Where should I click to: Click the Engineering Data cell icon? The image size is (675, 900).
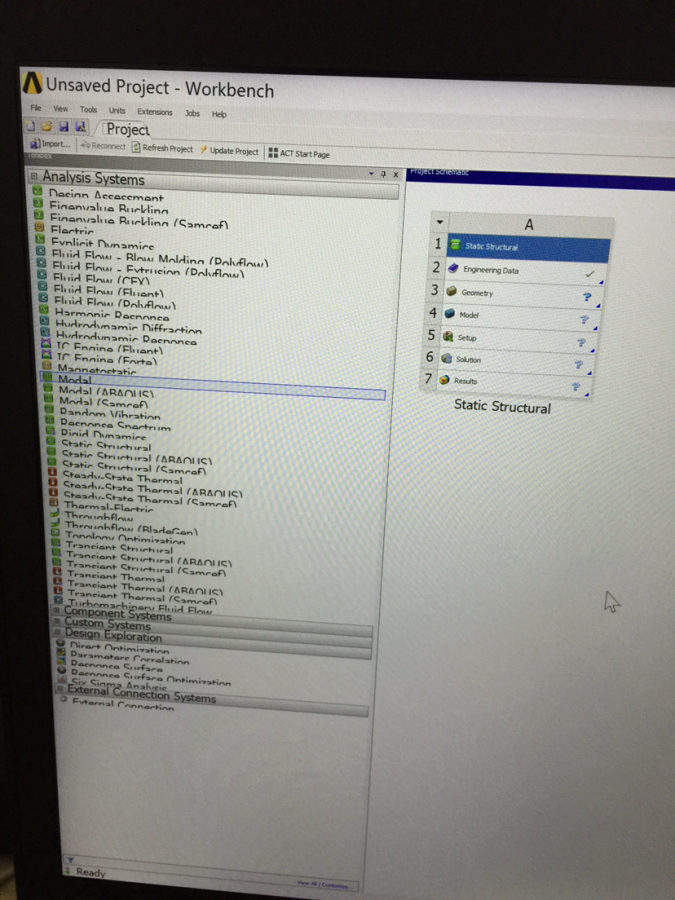pyautogui.click(x=453, y=268)
